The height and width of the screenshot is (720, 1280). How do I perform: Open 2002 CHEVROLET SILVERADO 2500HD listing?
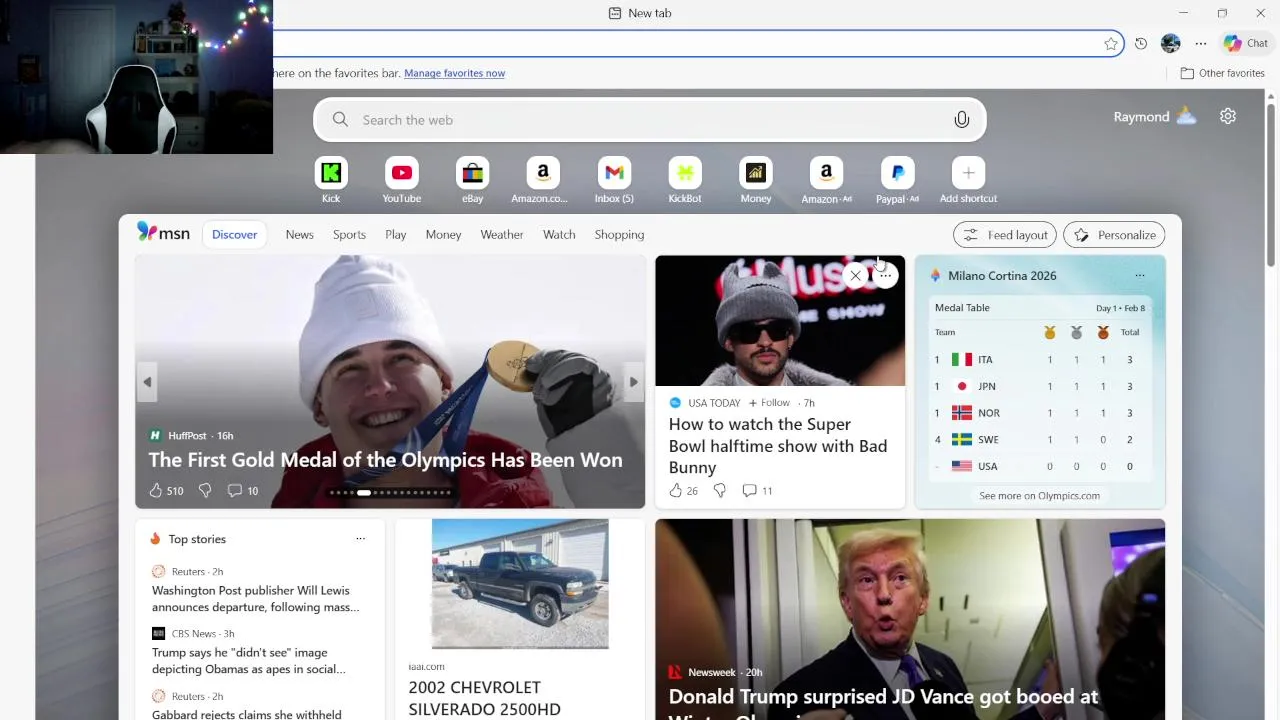pos(484,698)
